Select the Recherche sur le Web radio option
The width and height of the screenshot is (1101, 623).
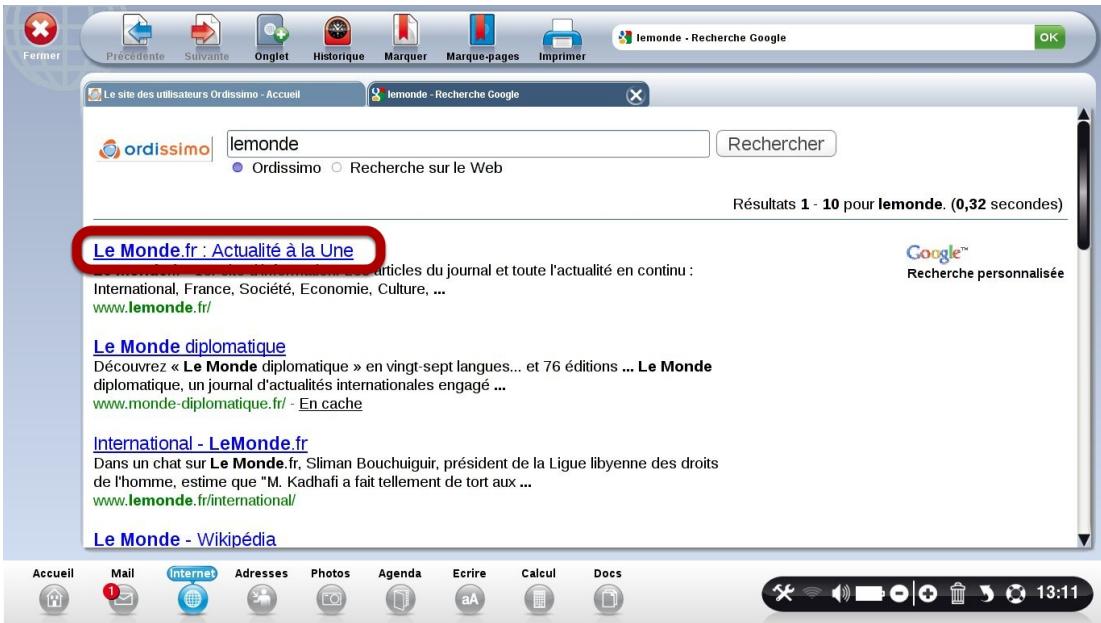coord(337,168)
